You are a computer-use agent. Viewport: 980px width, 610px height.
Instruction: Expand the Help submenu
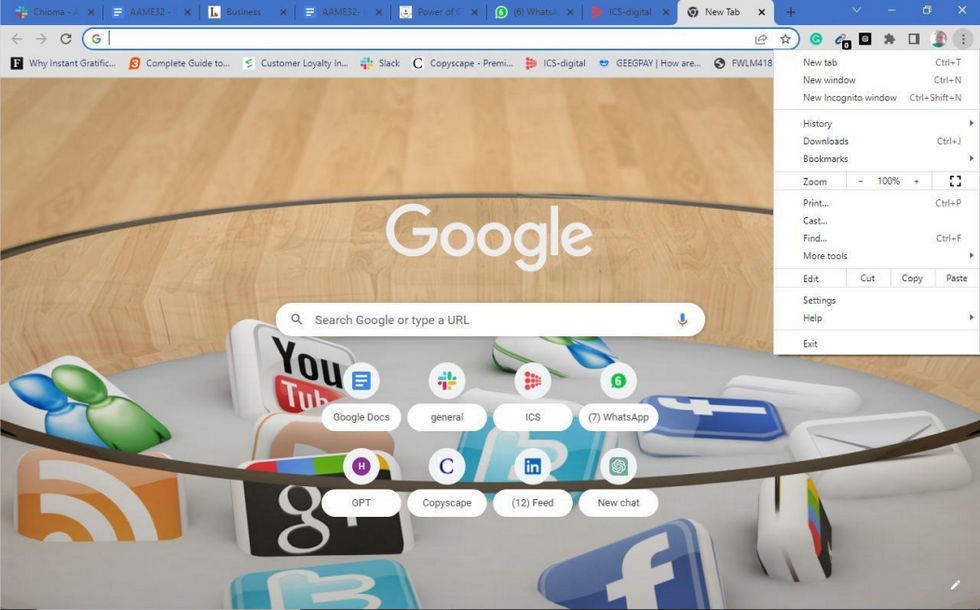coord(876,318)
